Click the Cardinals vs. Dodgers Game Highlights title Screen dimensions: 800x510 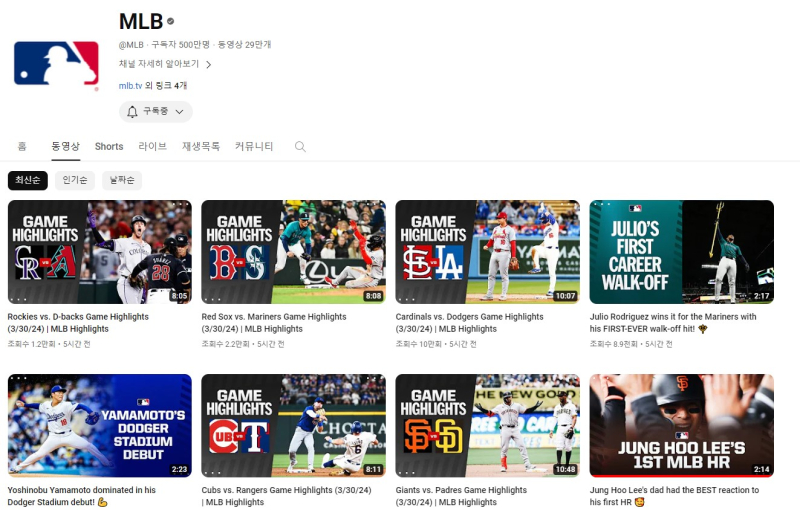[469, 323]
